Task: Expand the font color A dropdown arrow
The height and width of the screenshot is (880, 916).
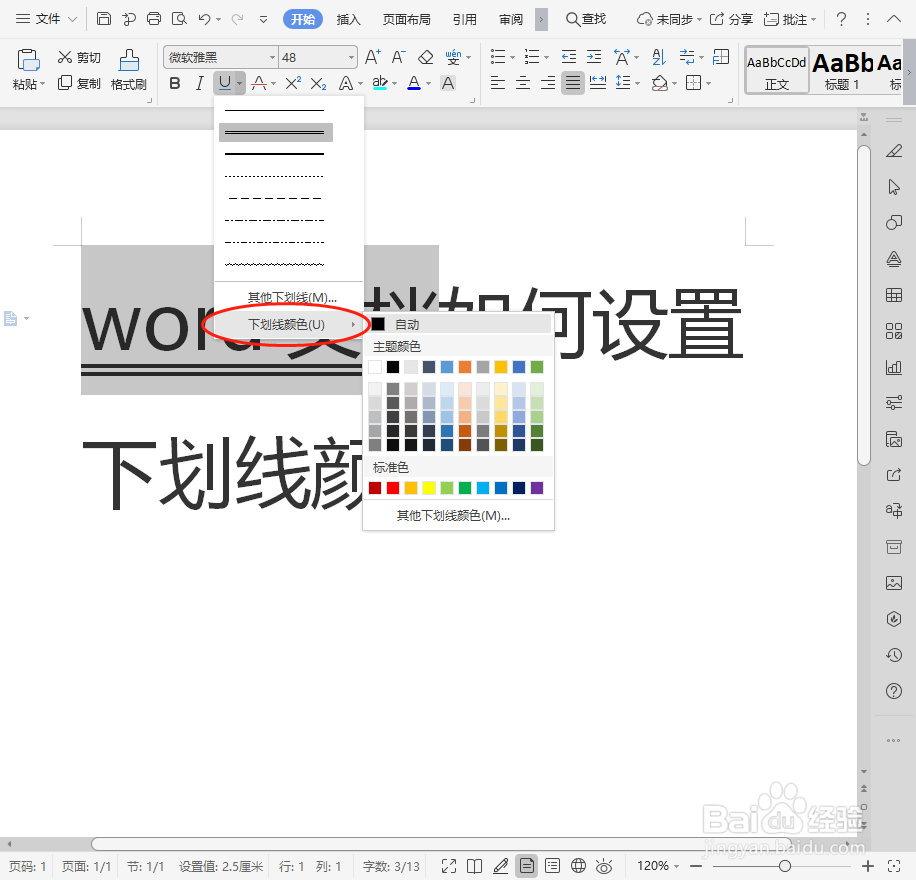Action: pos(429,84)
